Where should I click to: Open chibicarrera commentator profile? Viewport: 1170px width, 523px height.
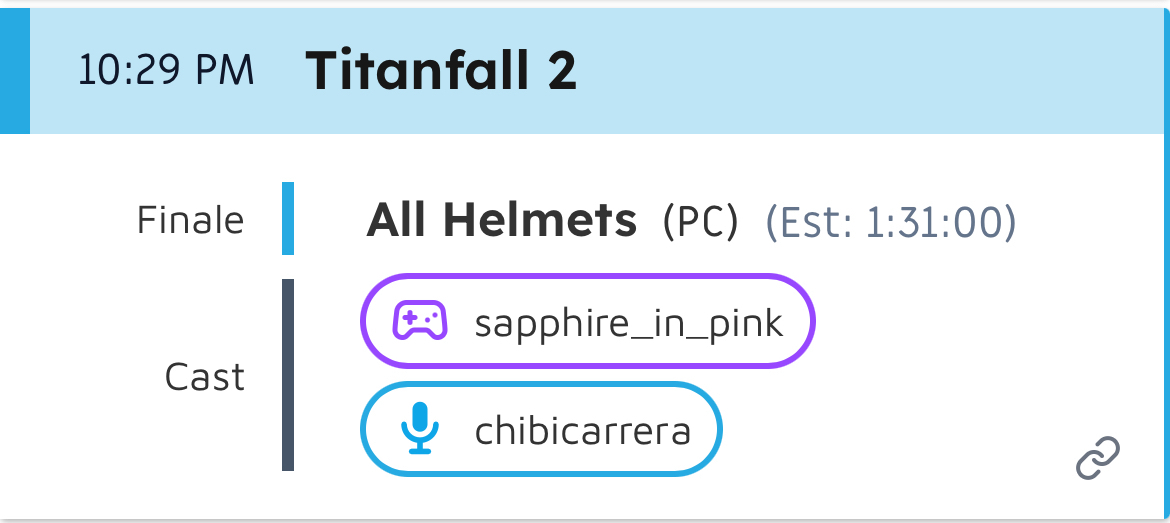(582, 431)
